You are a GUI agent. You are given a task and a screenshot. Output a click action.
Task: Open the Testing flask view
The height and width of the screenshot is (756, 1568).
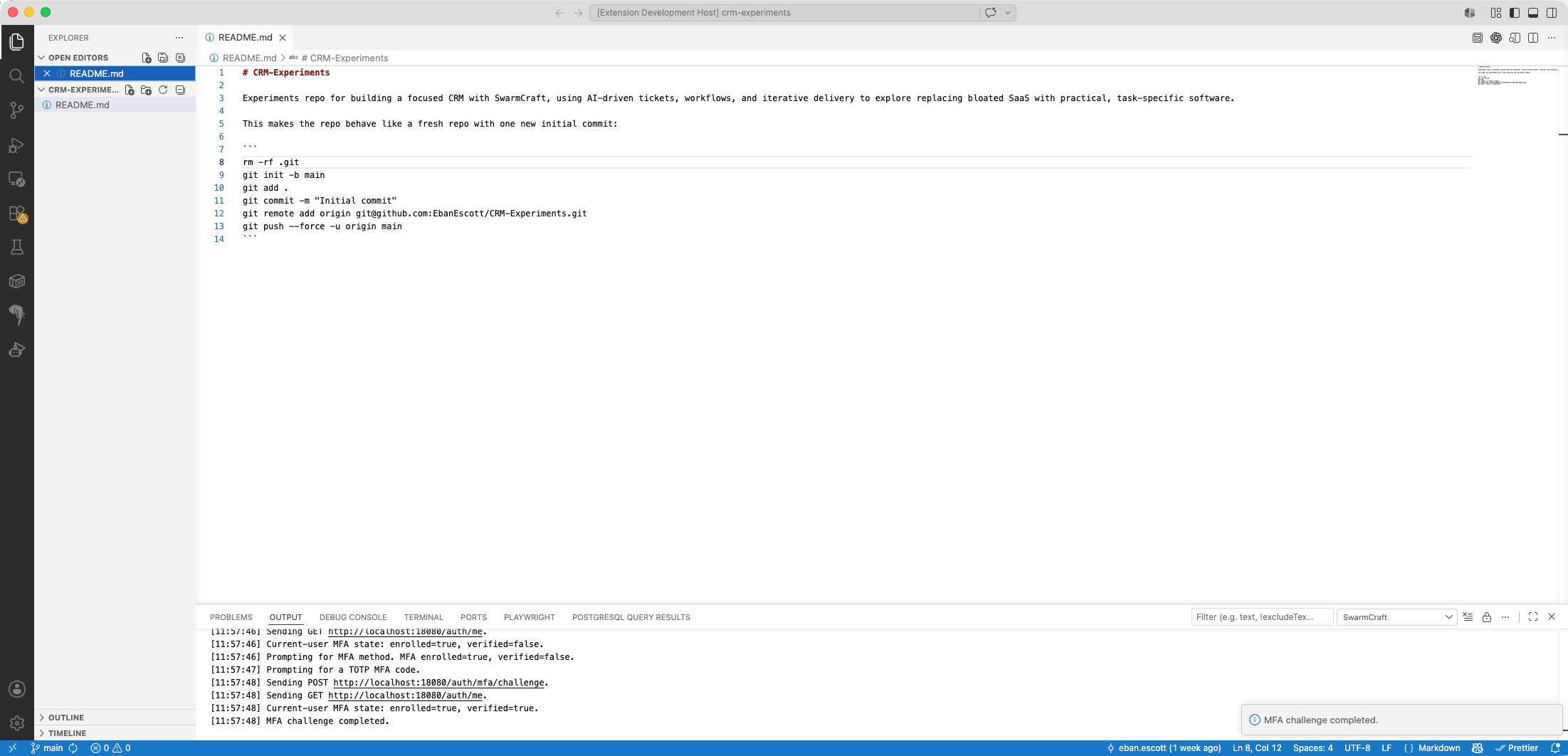tap(17, 247)
